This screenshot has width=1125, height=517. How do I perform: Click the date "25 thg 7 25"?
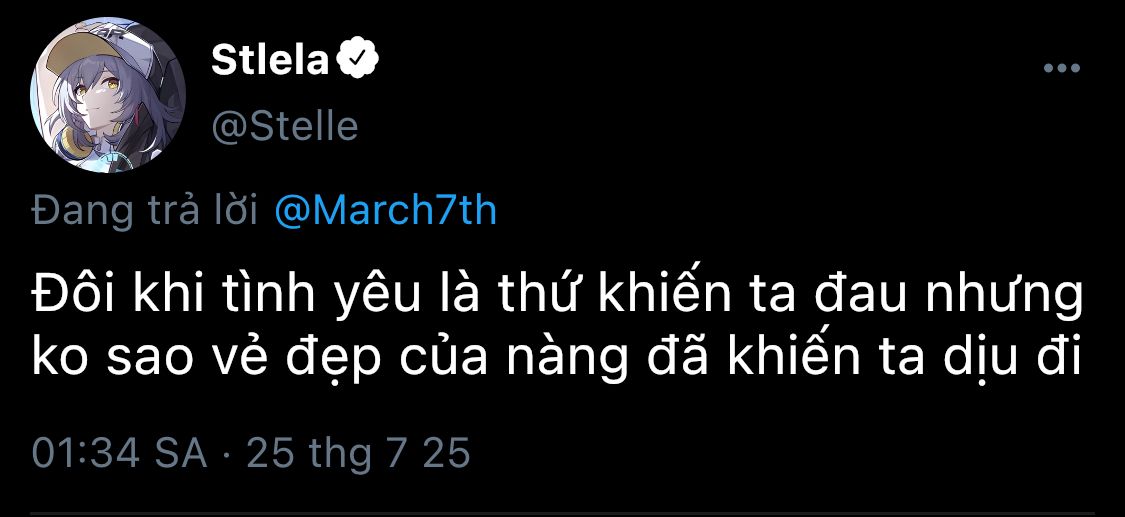coord(358,453)
